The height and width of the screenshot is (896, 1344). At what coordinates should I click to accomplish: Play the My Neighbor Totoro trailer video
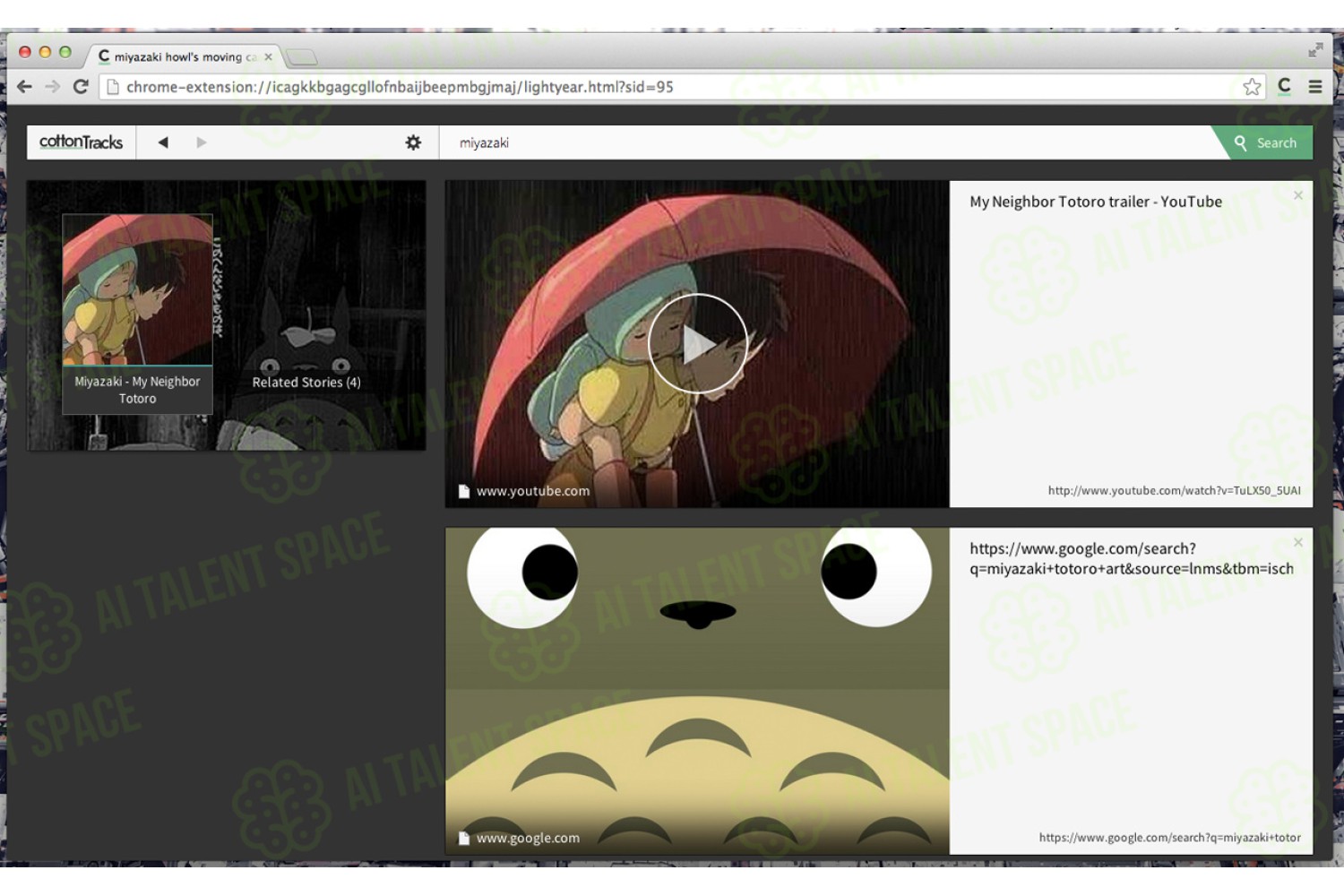pos(697,344)
